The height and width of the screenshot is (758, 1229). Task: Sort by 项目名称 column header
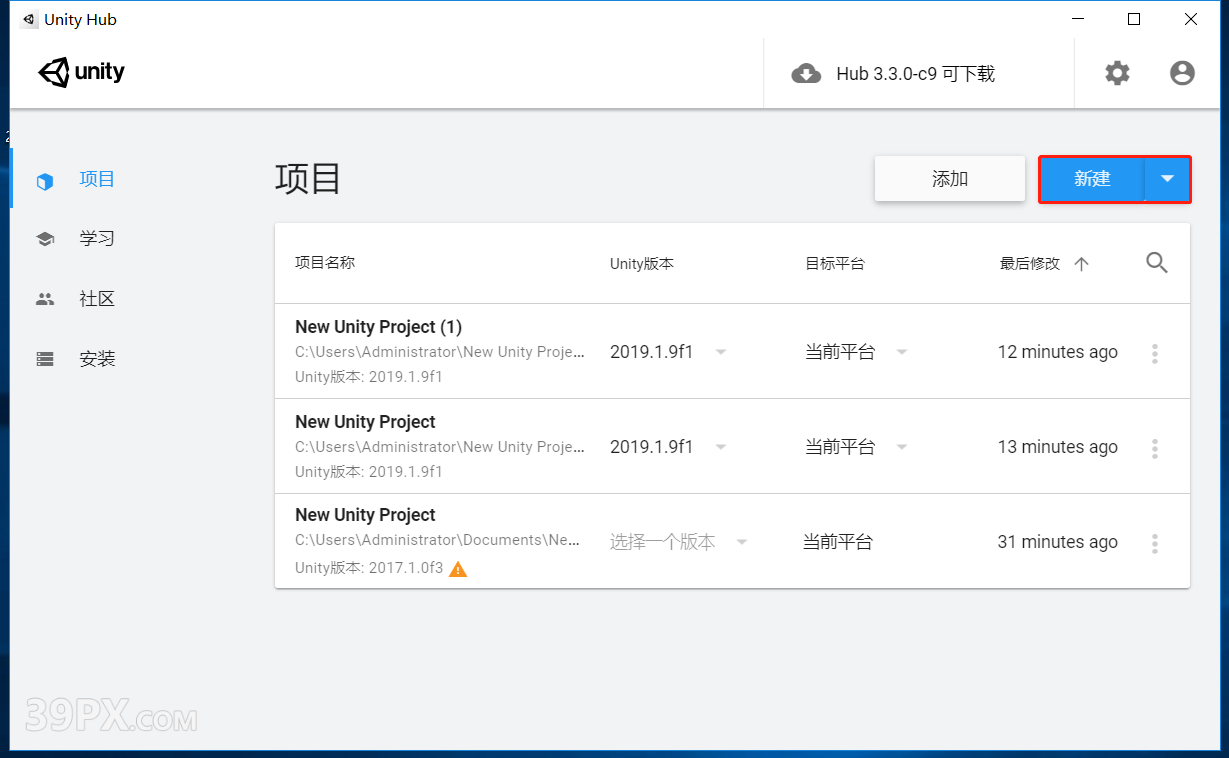click(x=325, y=263)
